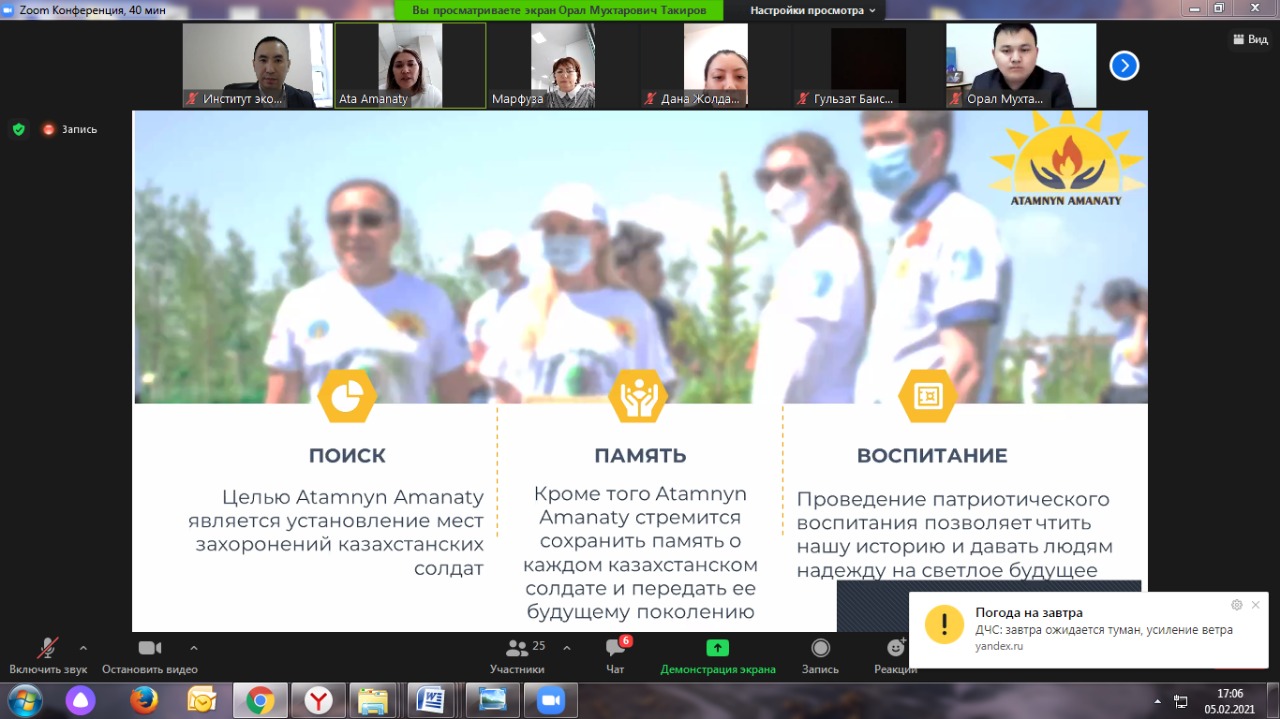Click the ПАМЯТЬ heading on the slide
Image resolution: width=1280 pixels, height=719 pixels.
click(x=640, y=456)
